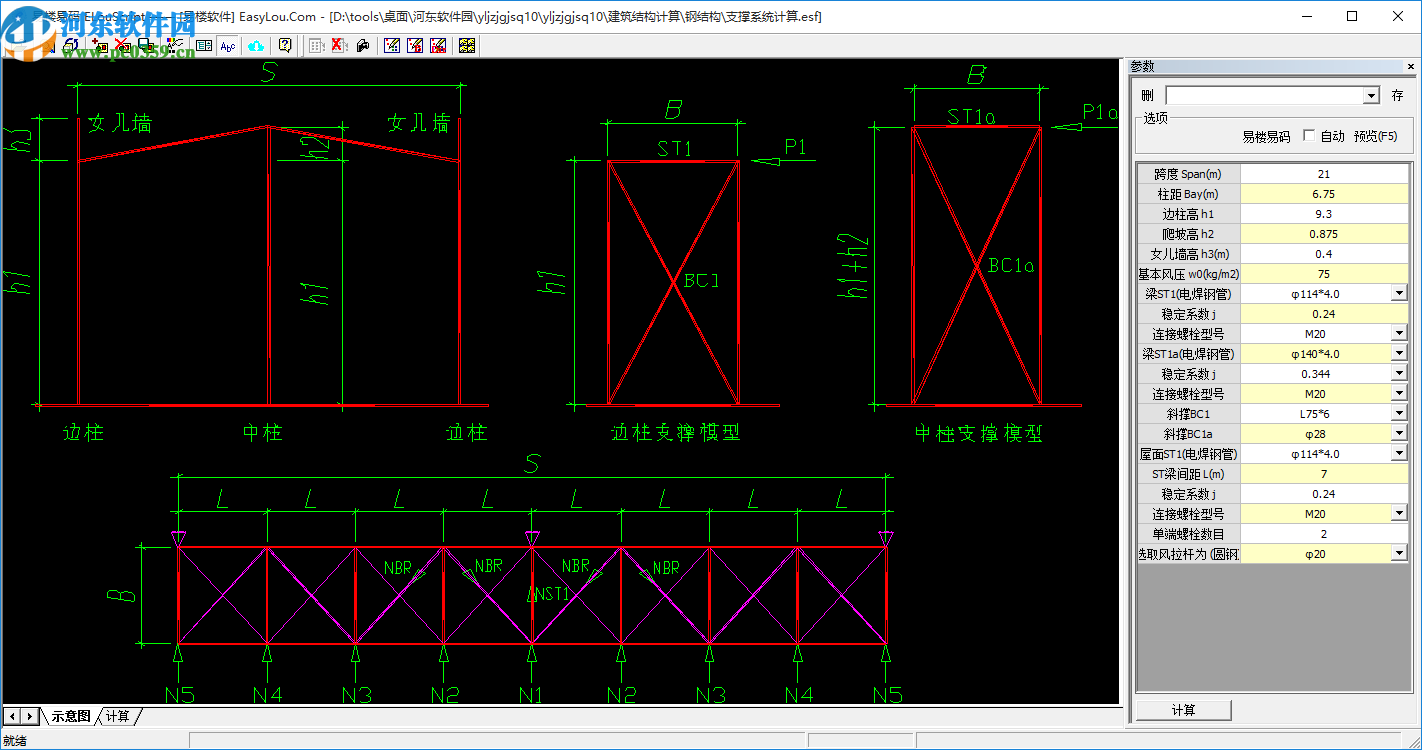
Task: Close the 参数 panel with its X
Action: (x=1411, y=67)
